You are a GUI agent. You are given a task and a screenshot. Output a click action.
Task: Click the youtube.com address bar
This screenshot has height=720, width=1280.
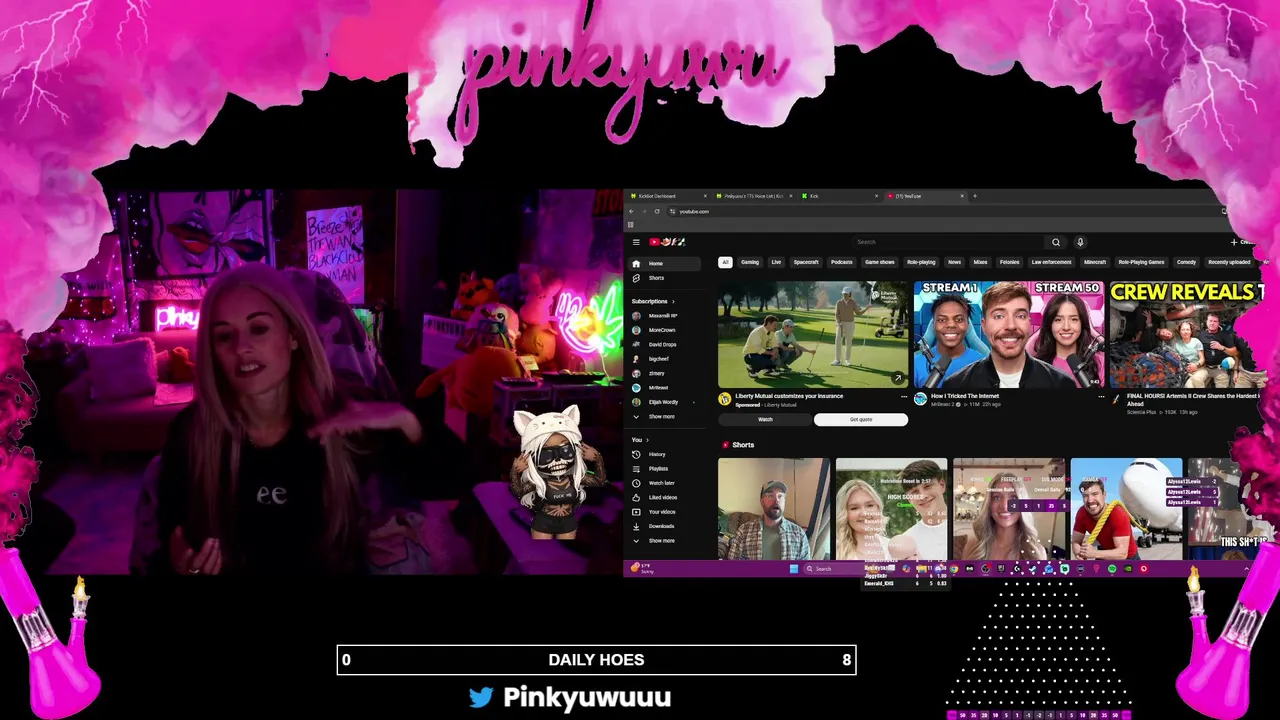(694, 211)
